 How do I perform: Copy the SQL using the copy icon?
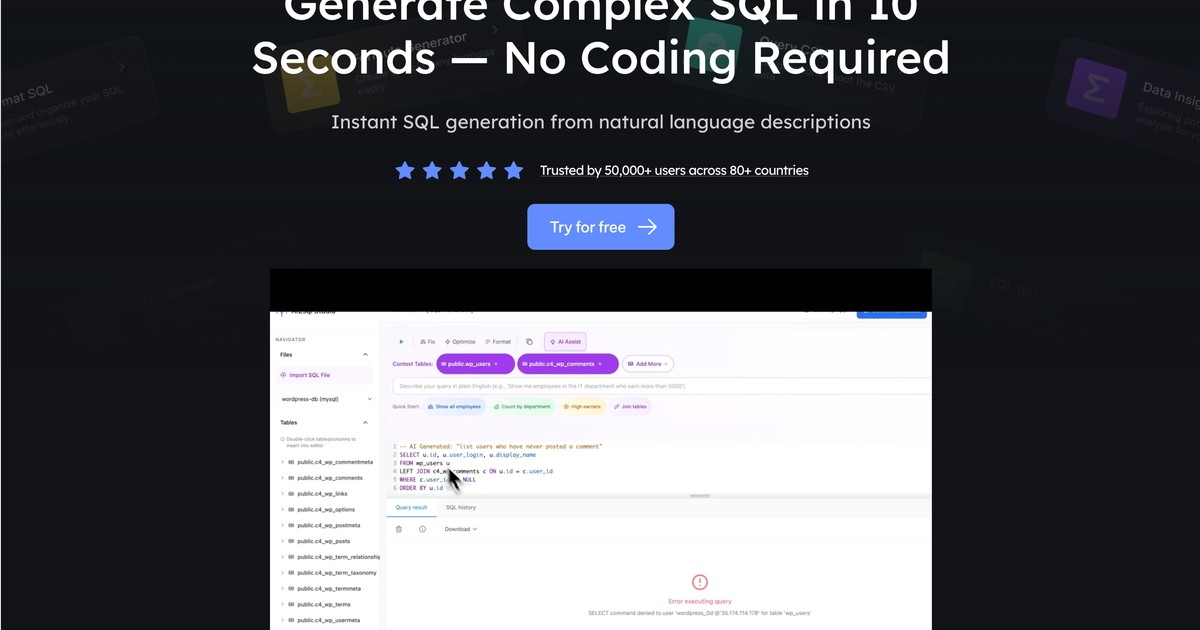[x=529, y=342]
